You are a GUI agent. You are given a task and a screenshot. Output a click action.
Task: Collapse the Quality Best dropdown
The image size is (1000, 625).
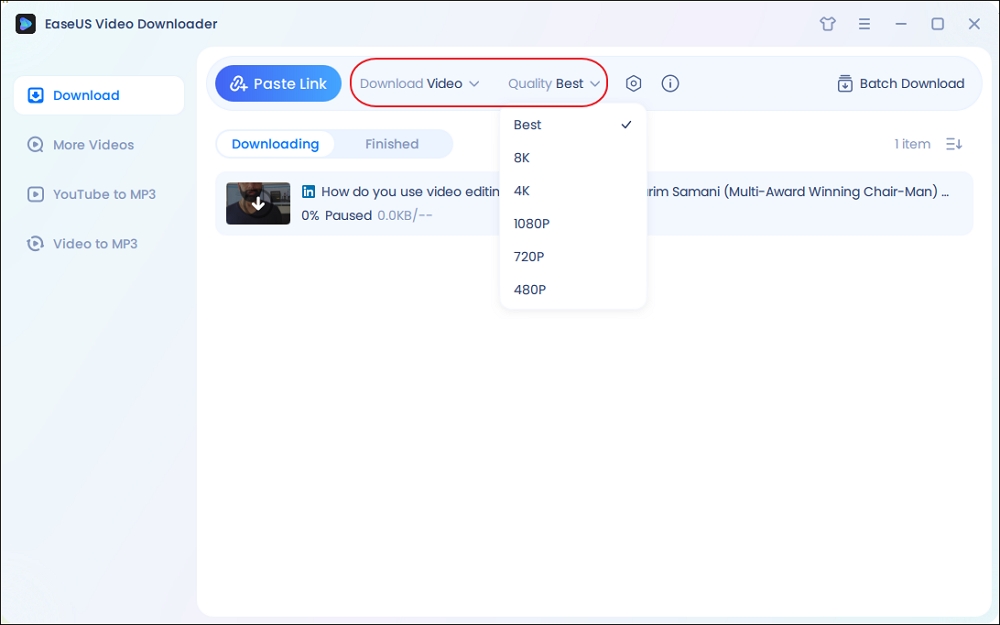click(x=554, y=84)
